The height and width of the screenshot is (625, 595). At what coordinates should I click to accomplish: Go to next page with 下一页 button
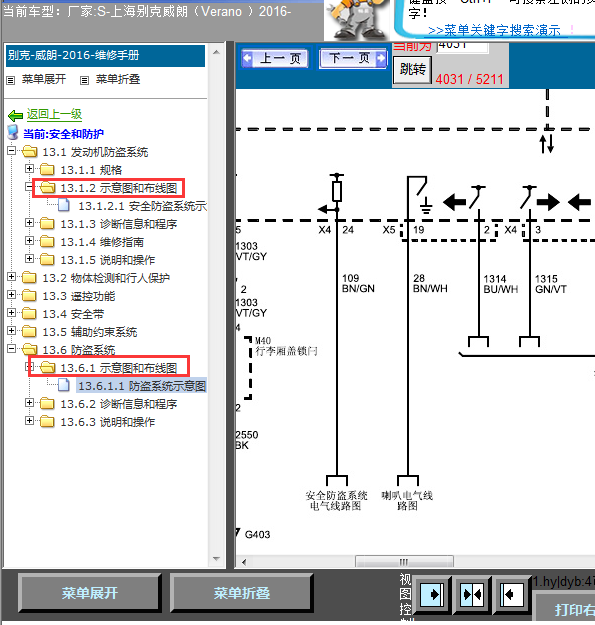[x=353, y=59]
